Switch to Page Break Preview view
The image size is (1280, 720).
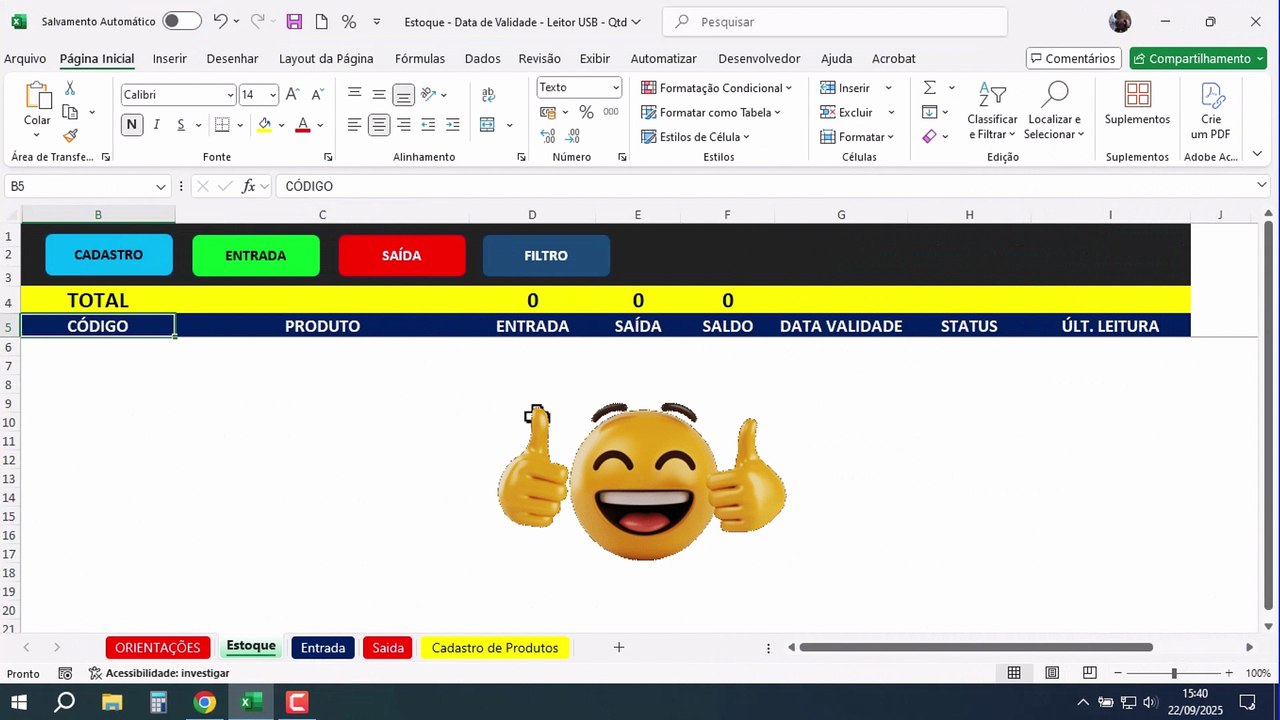click(x=1090, y=673)
